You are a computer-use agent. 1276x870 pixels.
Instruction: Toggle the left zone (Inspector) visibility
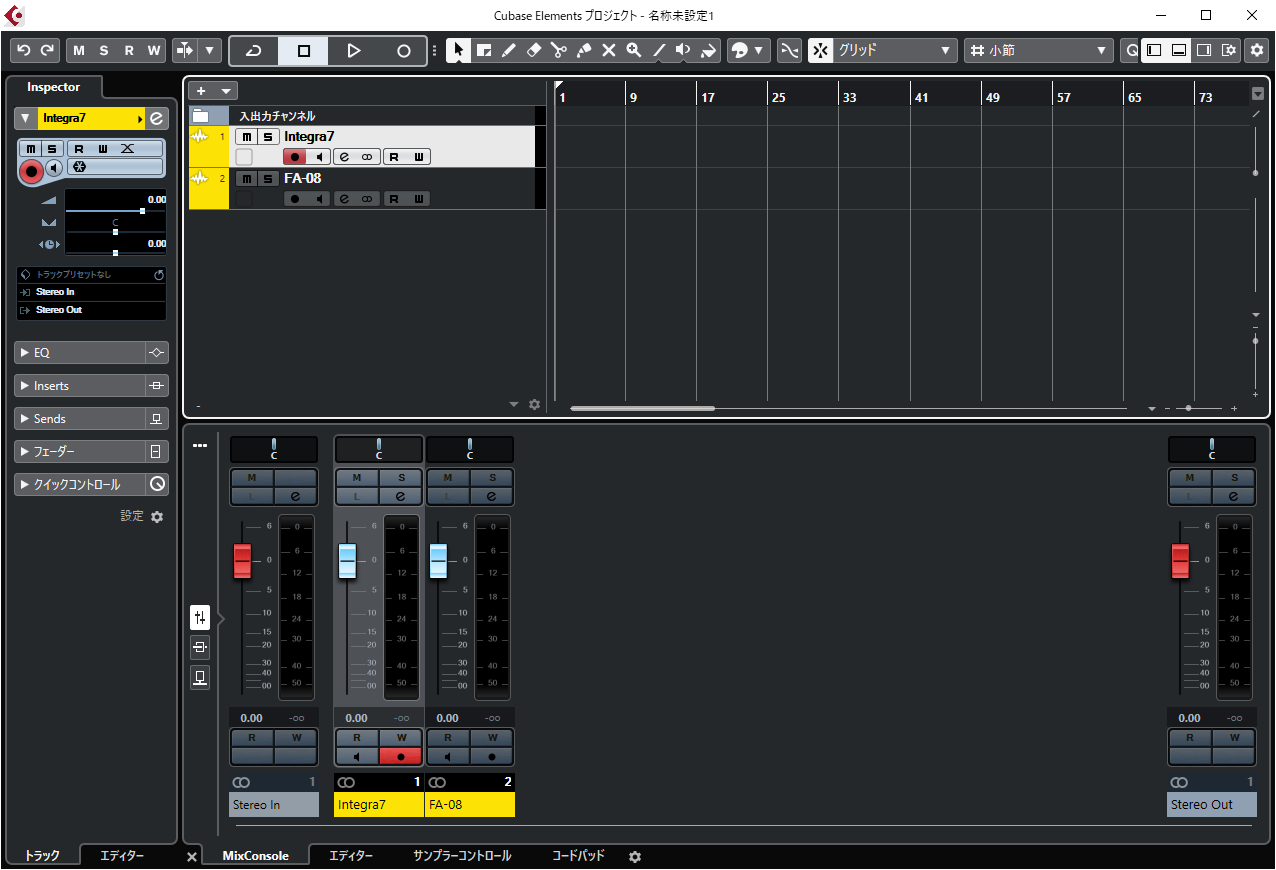pyautogui.click(x=1154, y=50)
